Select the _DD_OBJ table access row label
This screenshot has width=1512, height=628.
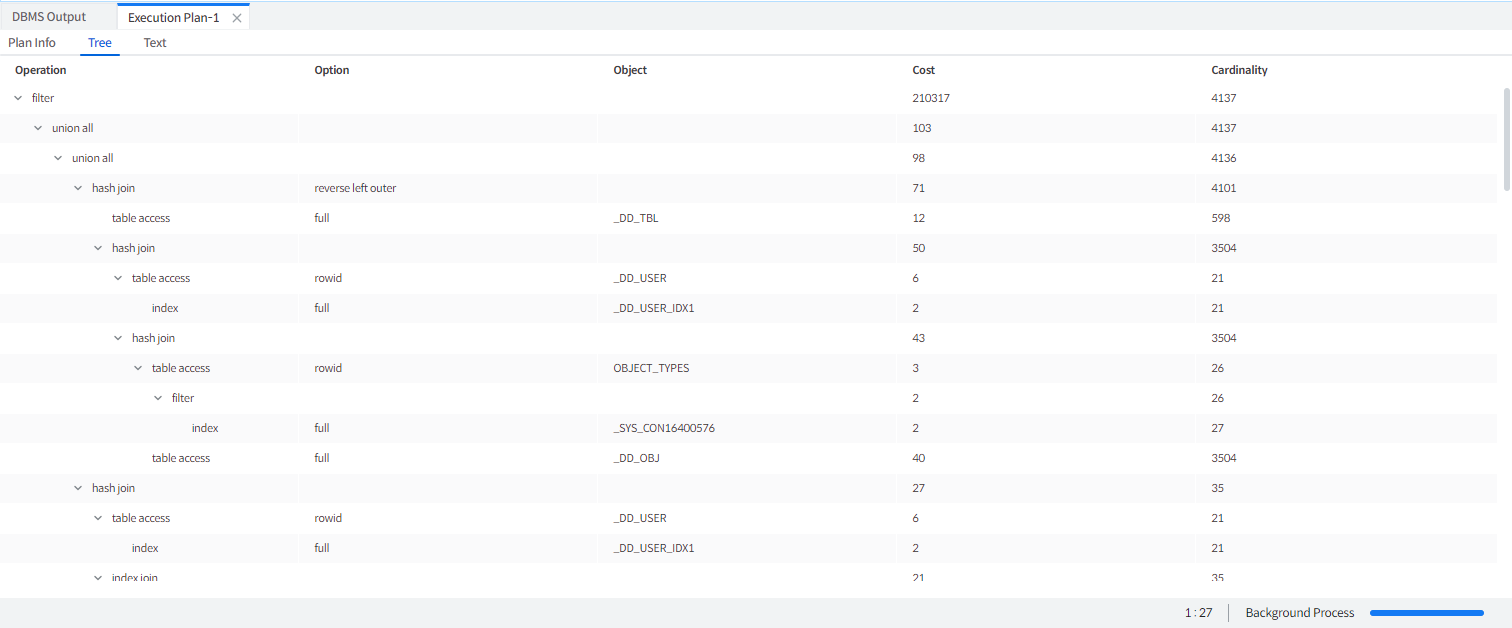point(181,458)
